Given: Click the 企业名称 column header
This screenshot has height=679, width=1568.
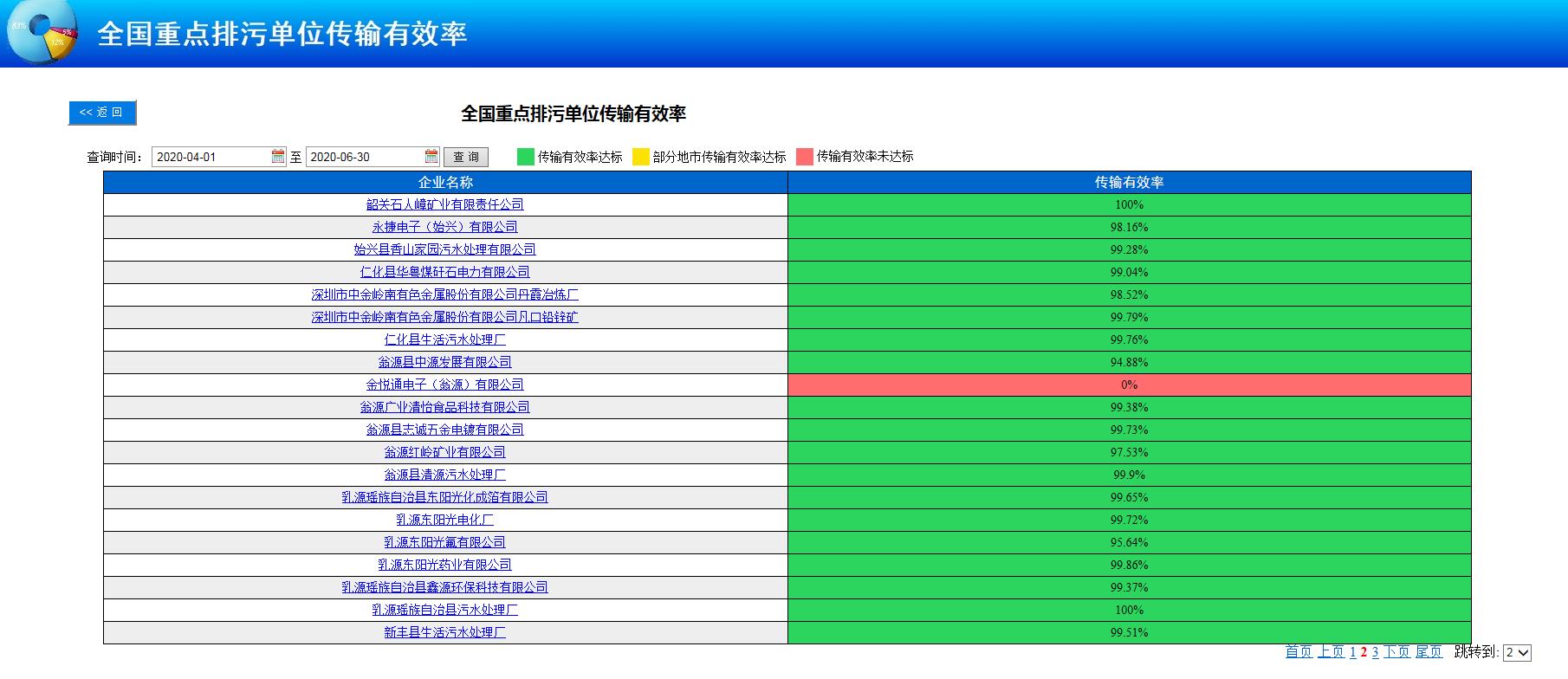Looking at the screenshot, I should (445, 182).
